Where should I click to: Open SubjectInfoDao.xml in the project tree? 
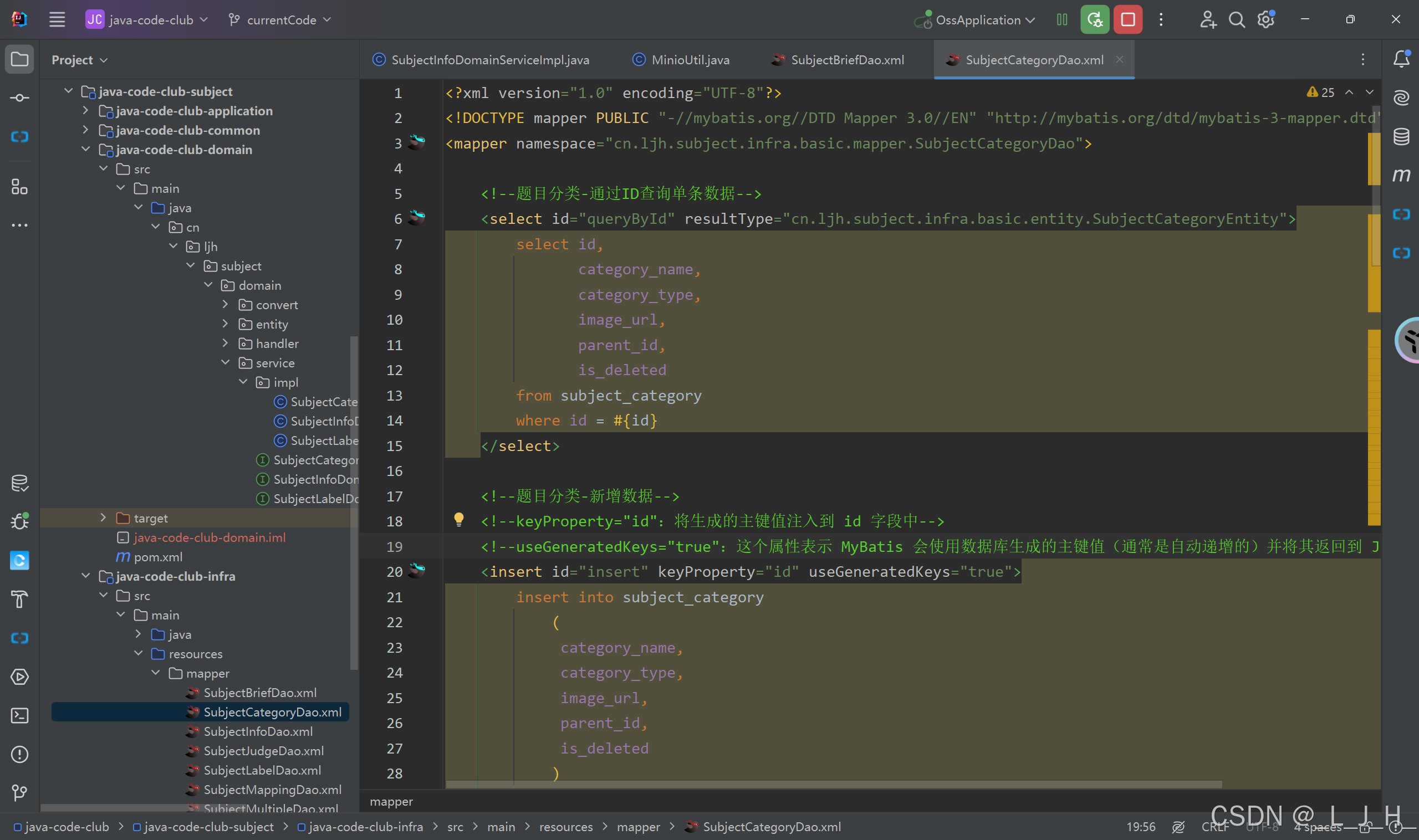[258, 731]
